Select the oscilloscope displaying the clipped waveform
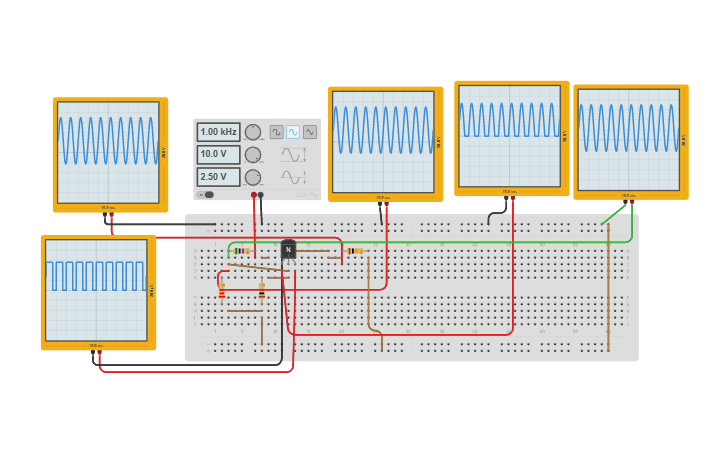The width and height of the screenshot is (725, 453). pos(510,136)
